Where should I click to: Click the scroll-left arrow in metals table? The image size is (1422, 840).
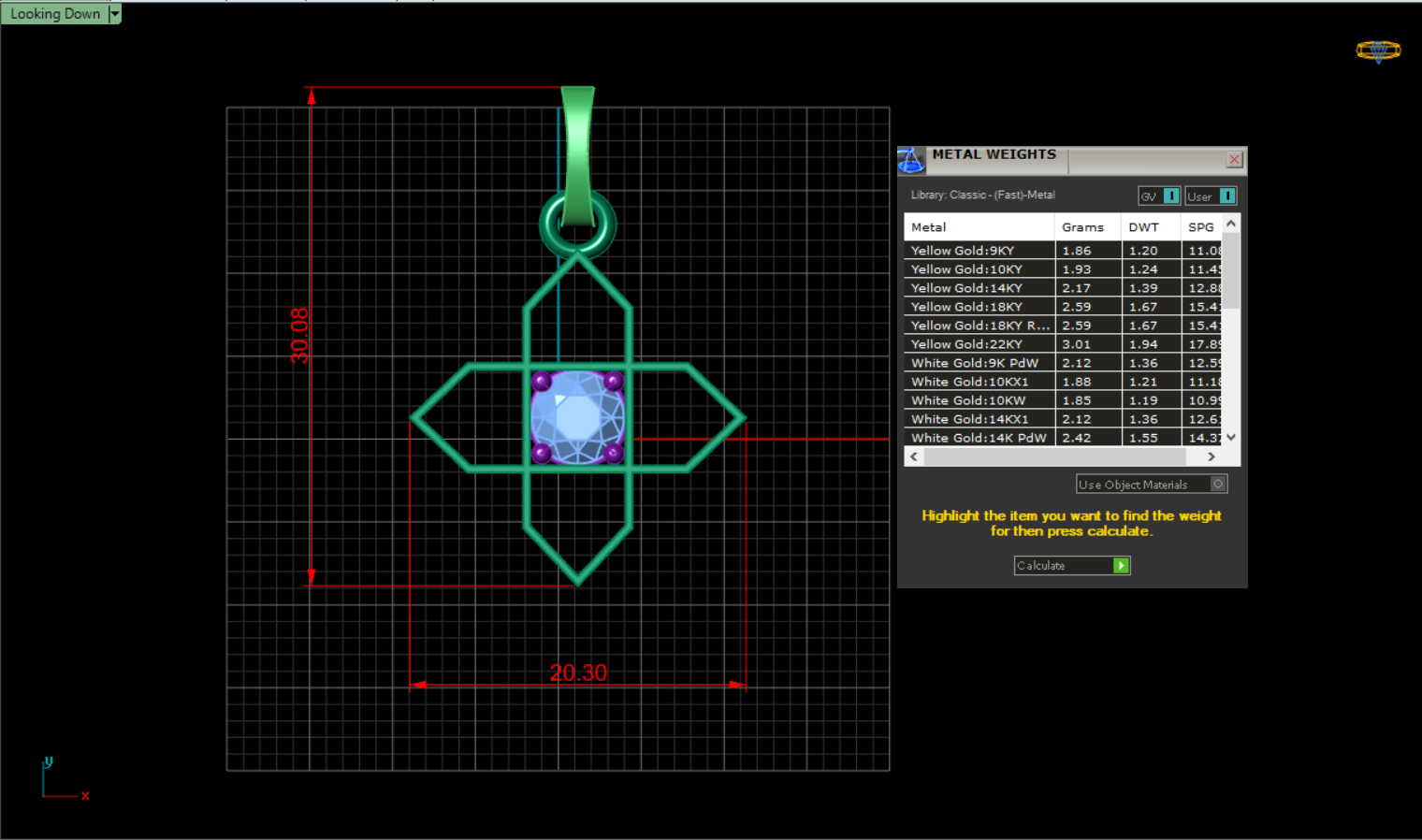(x=914, y=456)
